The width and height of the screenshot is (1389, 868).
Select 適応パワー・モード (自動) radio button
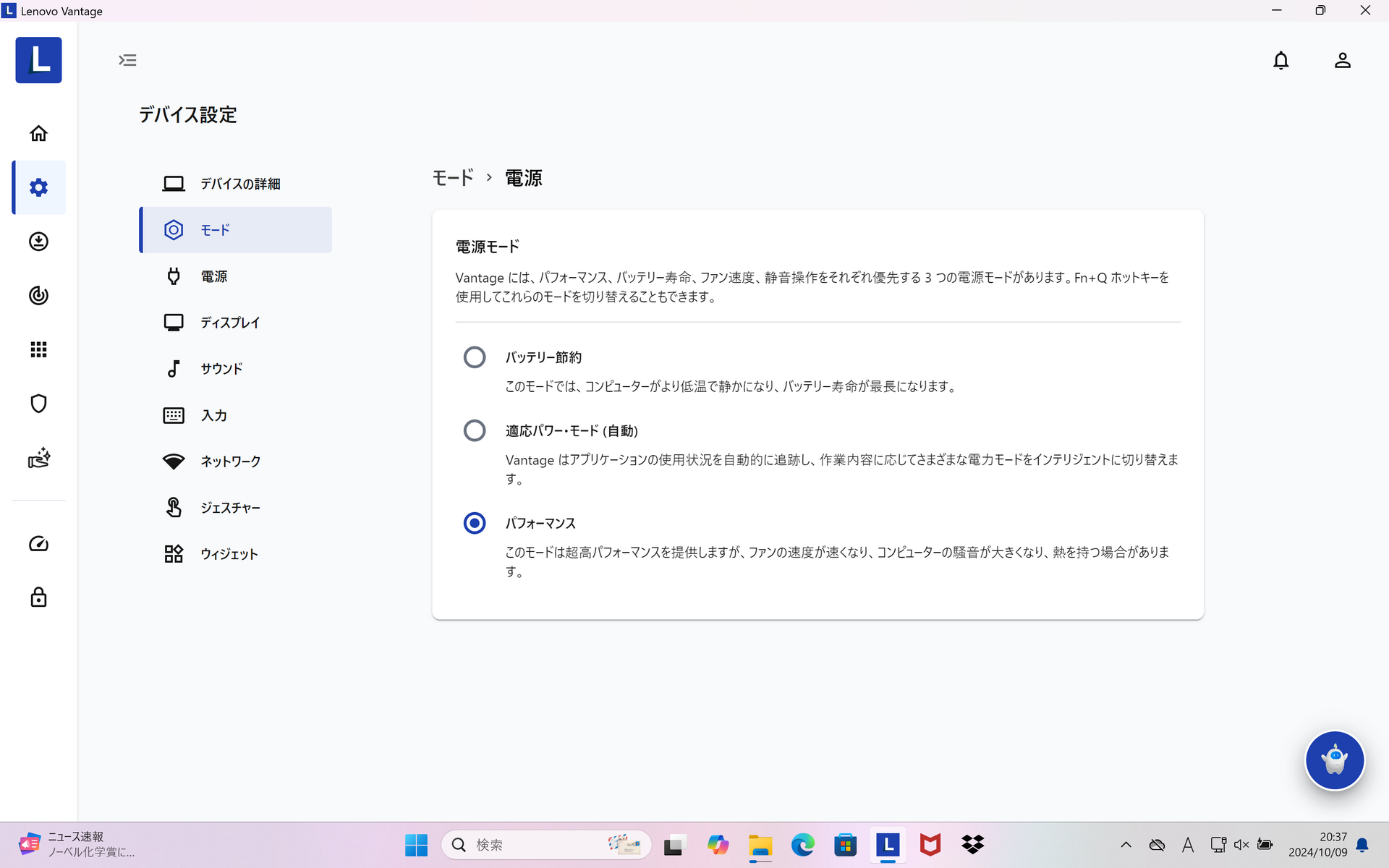tap(475, 431)
